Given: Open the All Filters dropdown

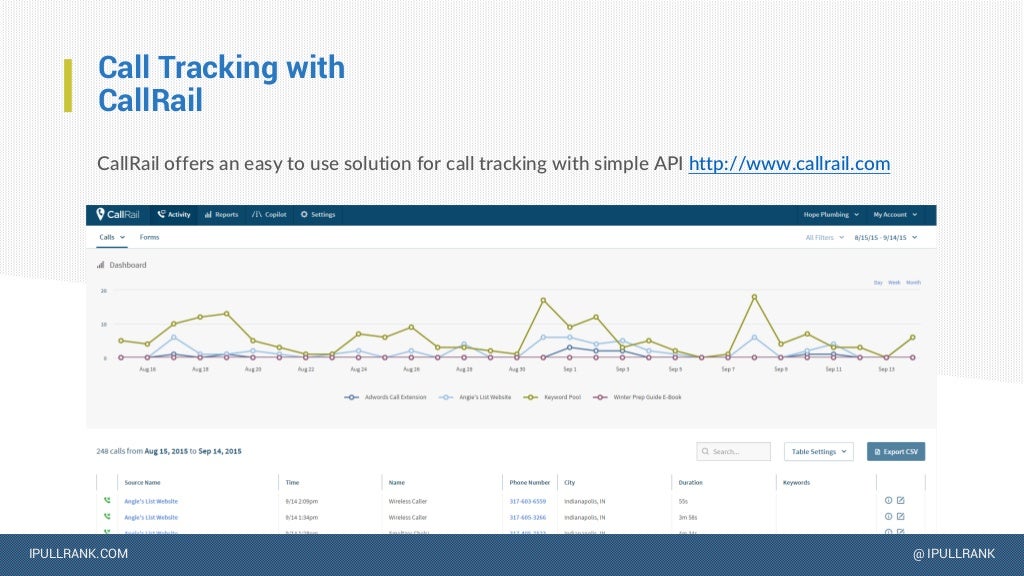Looking at the screenshot, I should coord(824,238).
